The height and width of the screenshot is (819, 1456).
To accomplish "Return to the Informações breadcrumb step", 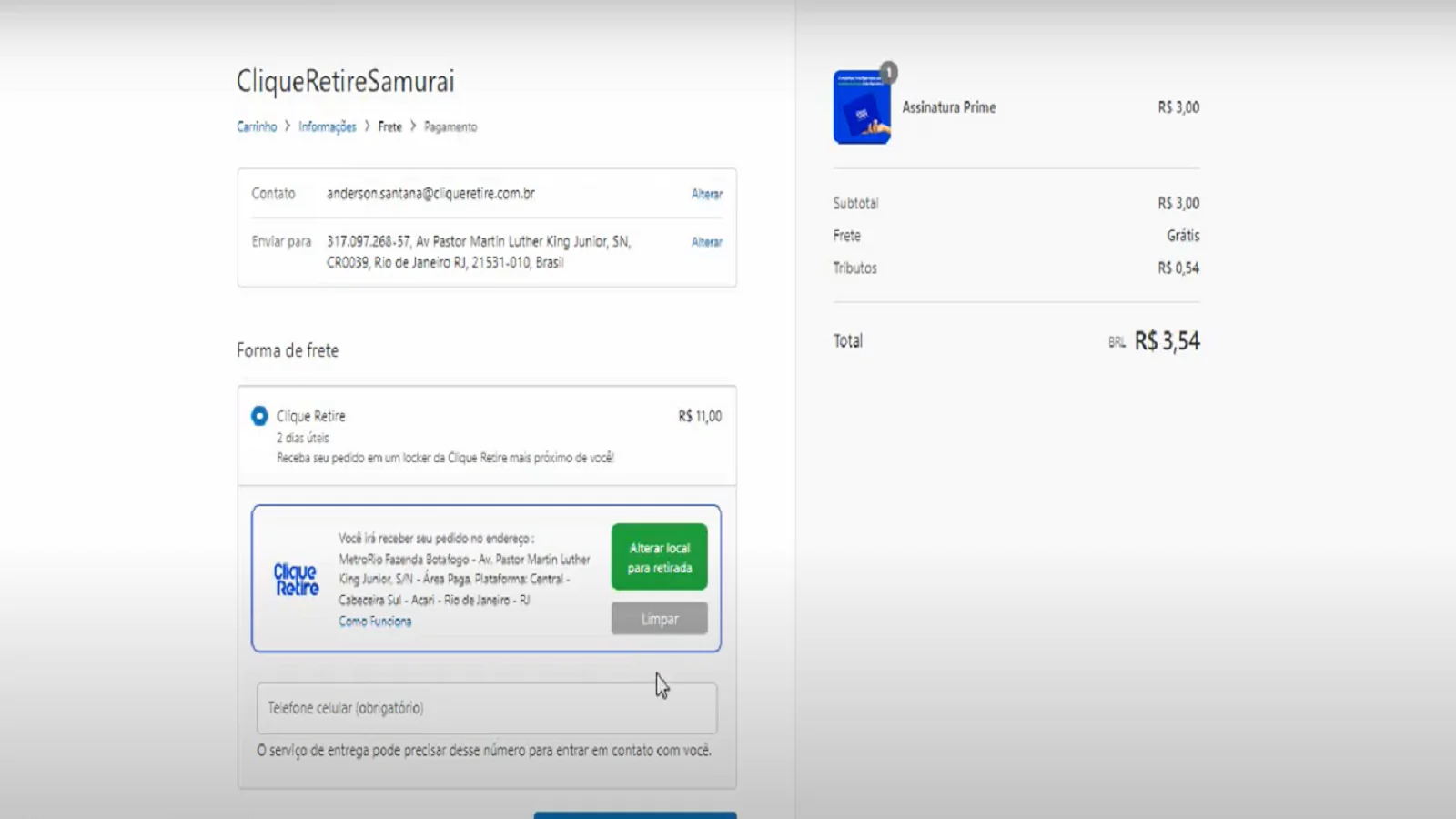I will [327, 126].
